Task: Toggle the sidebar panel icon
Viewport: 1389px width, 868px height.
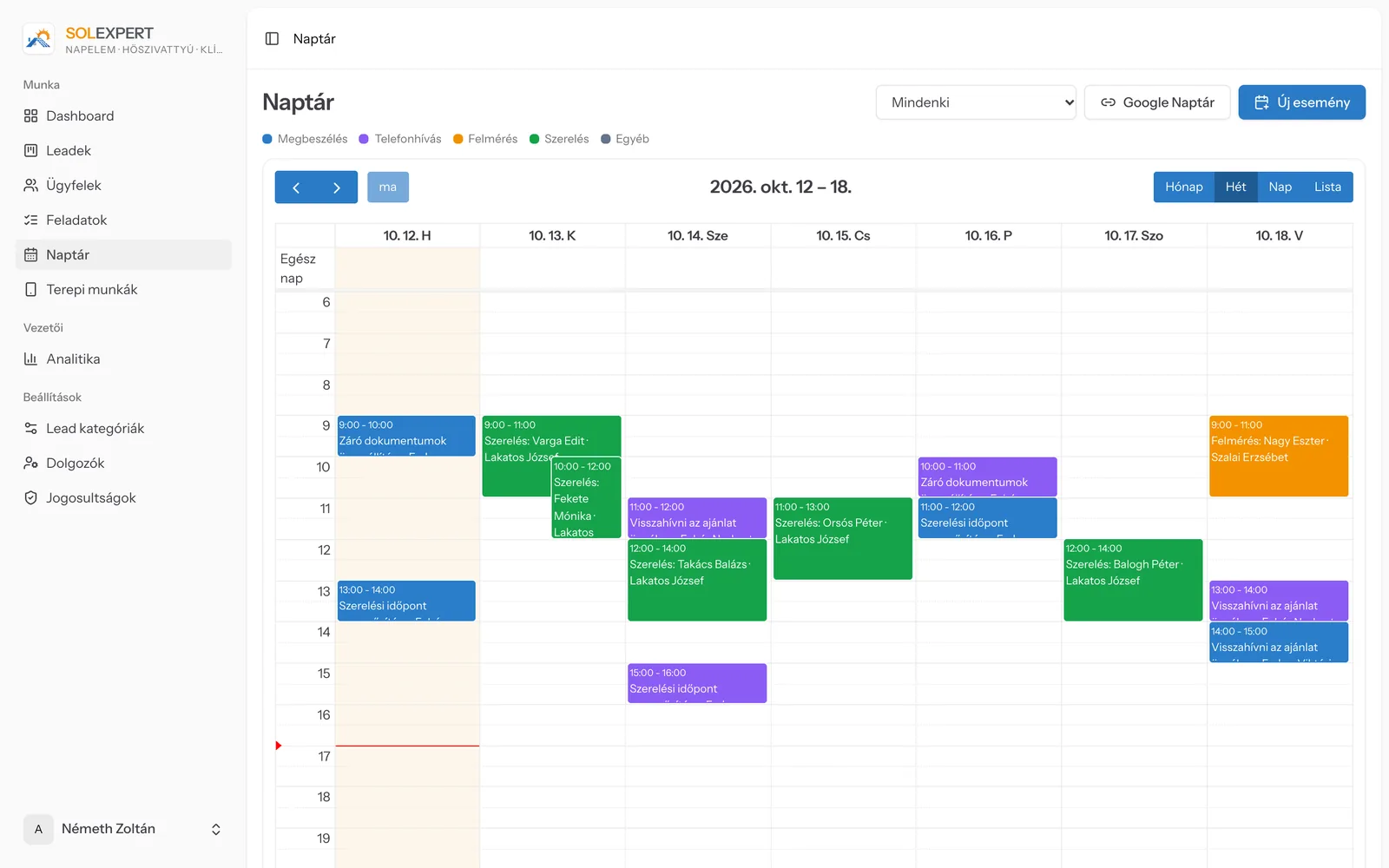Action: [x=272, y=39]
